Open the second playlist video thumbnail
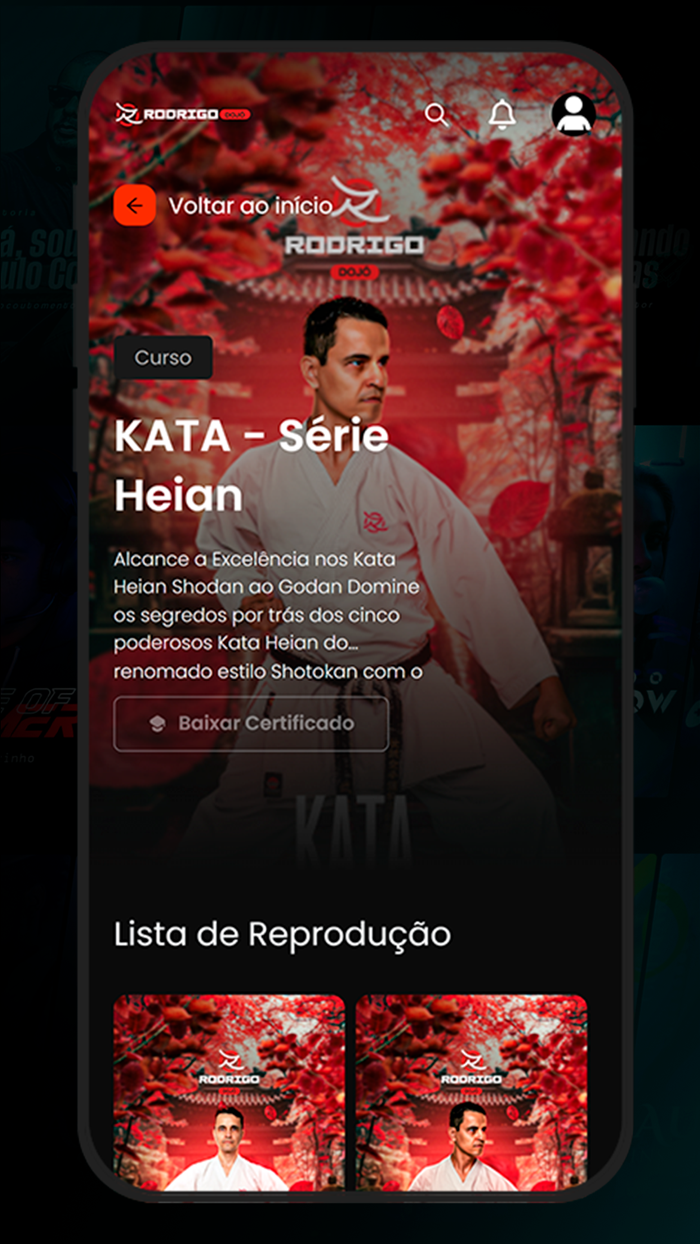The height and width of the screenshot is (1244, 700). (x=472, y=1092)
